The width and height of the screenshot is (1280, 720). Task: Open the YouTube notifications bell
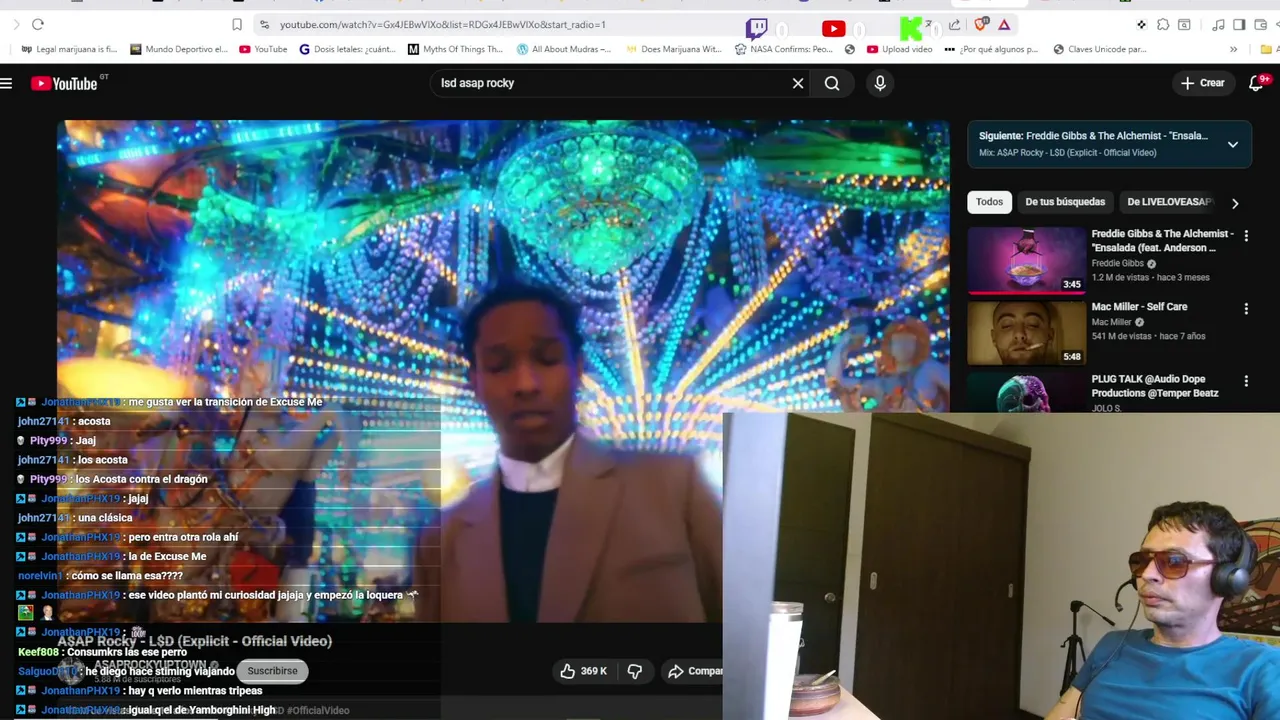[x=1257, y=84]
